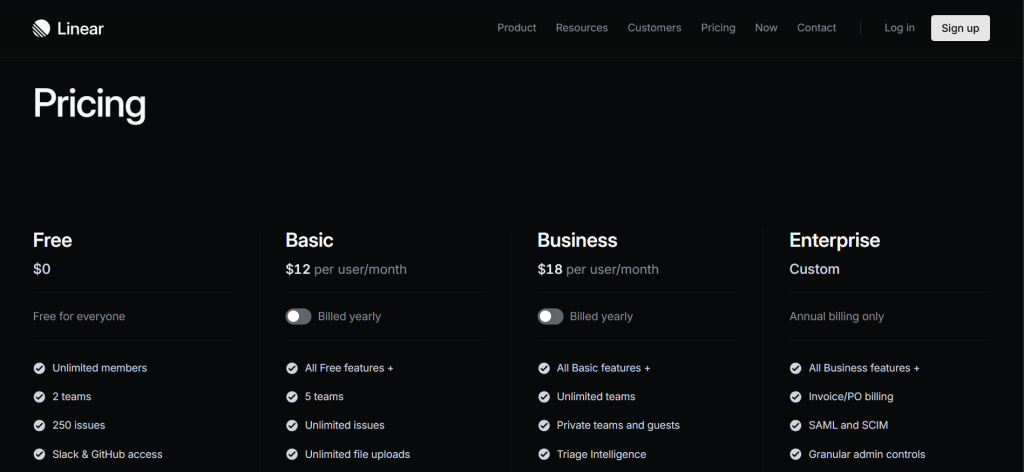Click checkmark icon next to 250 issues
This screenshot has height=472, width=1024.
pyautogui.click(x=39, y=425)
